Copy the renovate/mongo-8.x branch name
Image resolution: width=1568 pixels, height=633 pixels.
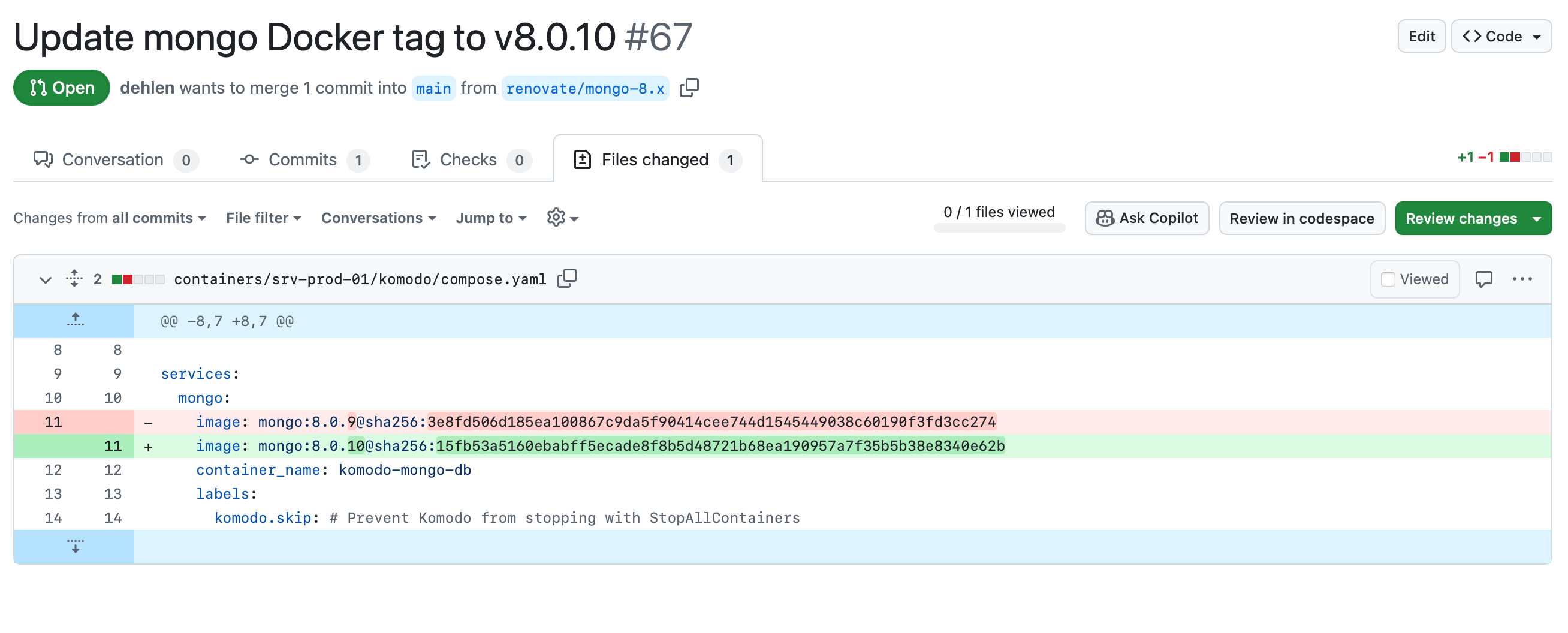[690, 88]
